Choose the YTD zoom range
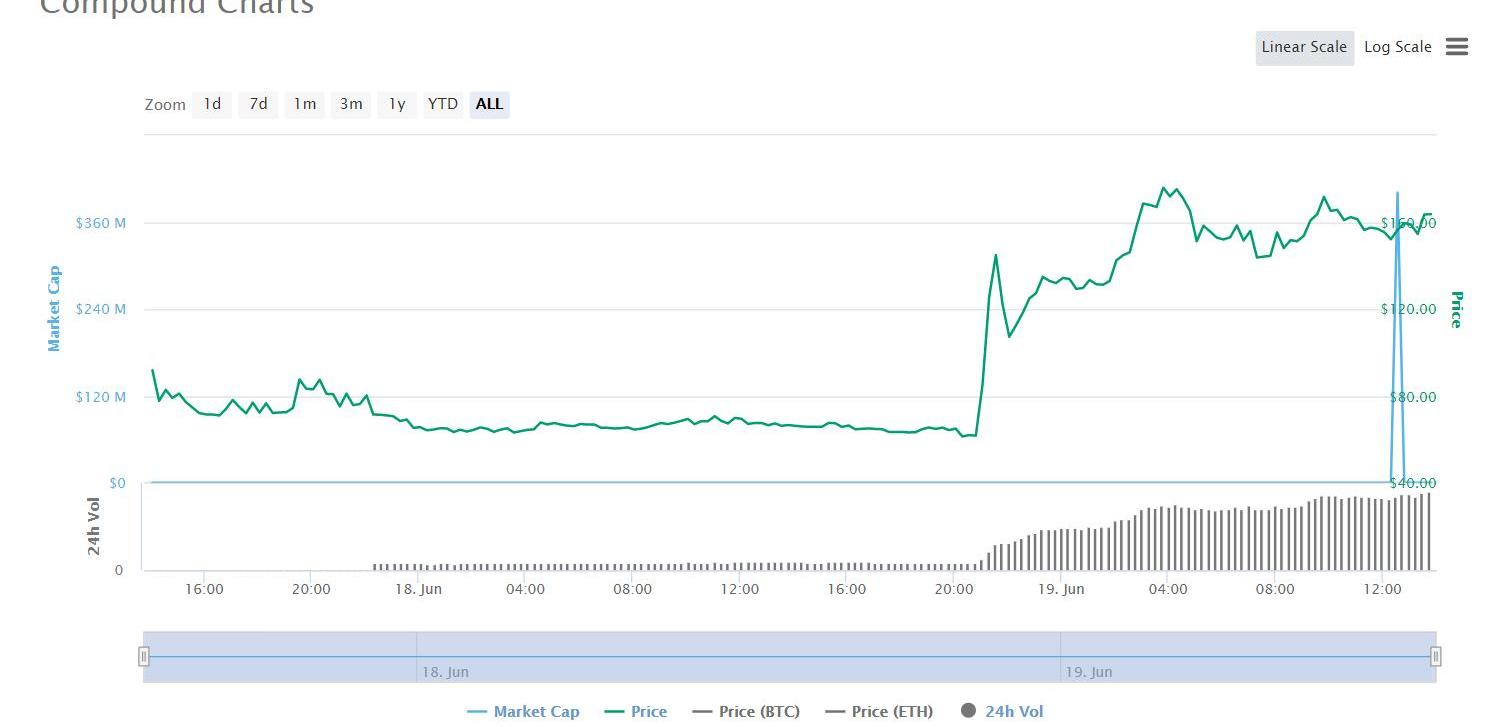Screen dimensions: 1503x727 coord(442,104)
